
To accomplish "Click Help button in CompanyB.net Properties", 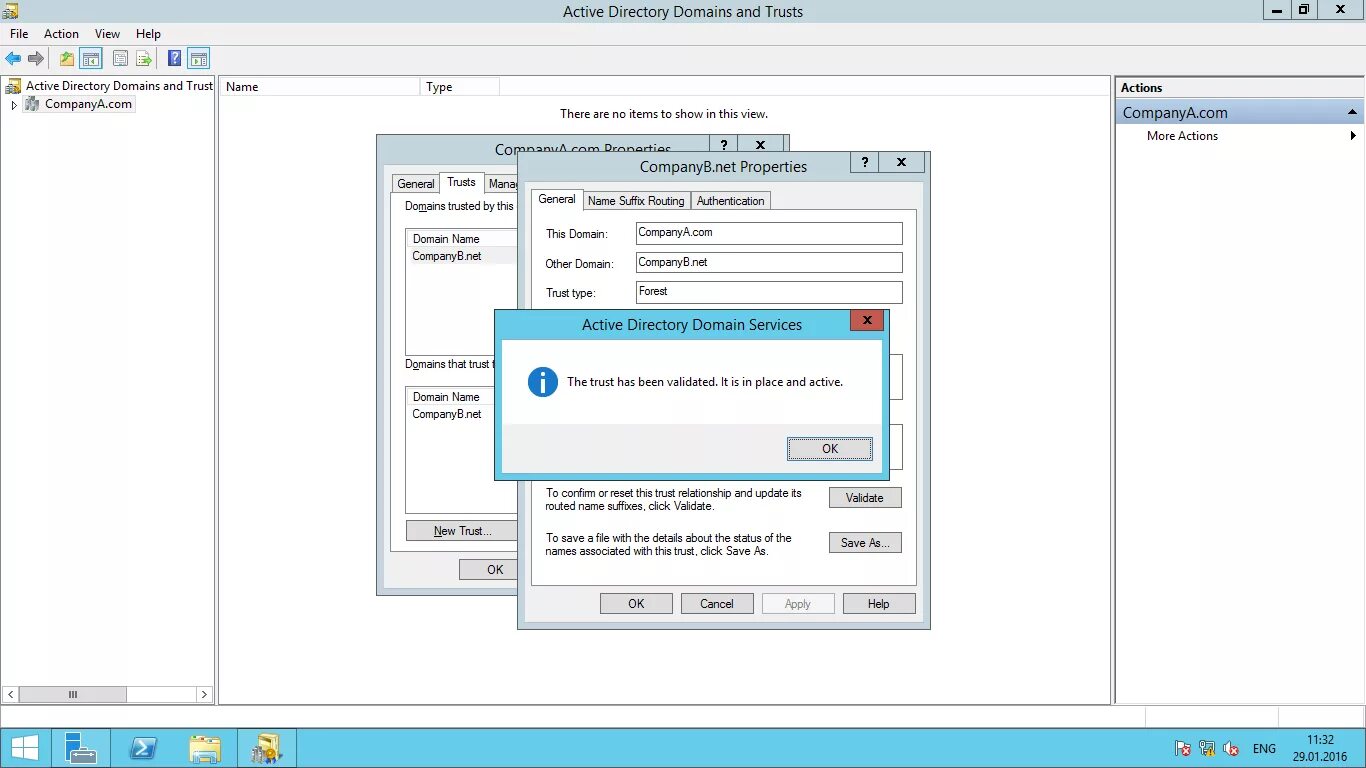I will [879, 604].
